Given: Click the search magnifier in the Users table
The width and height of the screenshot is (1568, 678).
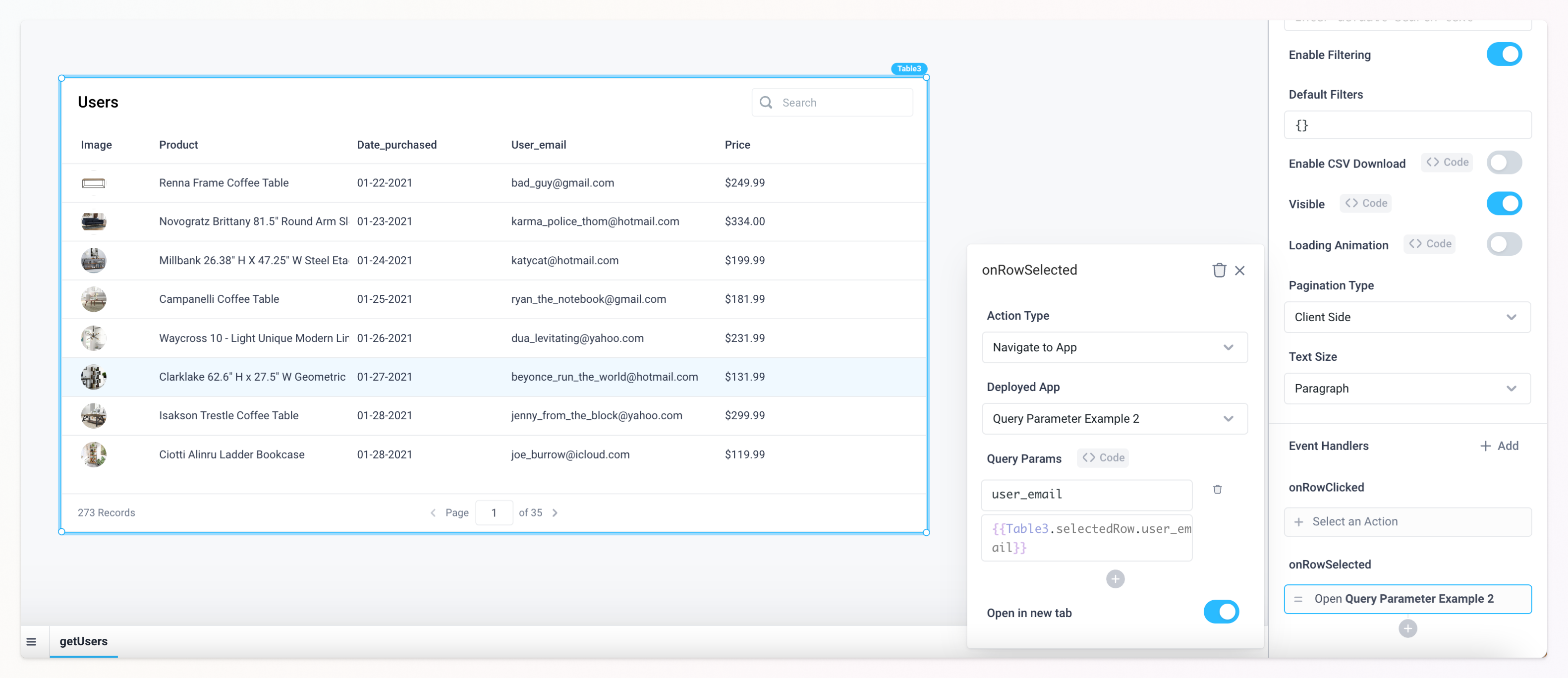Looking at the screenshot, I should pos(766,102).
